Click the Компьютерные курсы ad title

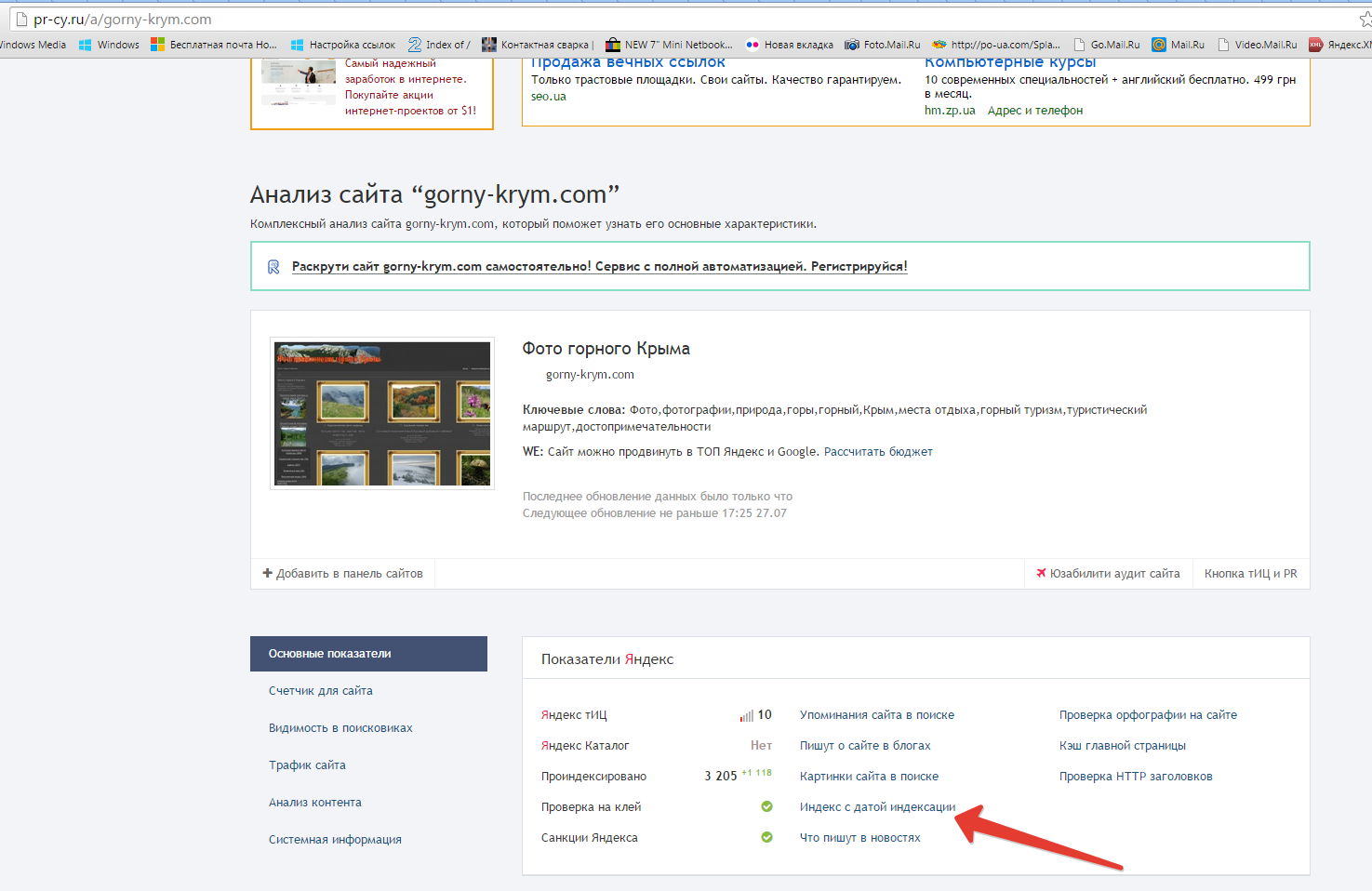click(x=1010, y=63)
